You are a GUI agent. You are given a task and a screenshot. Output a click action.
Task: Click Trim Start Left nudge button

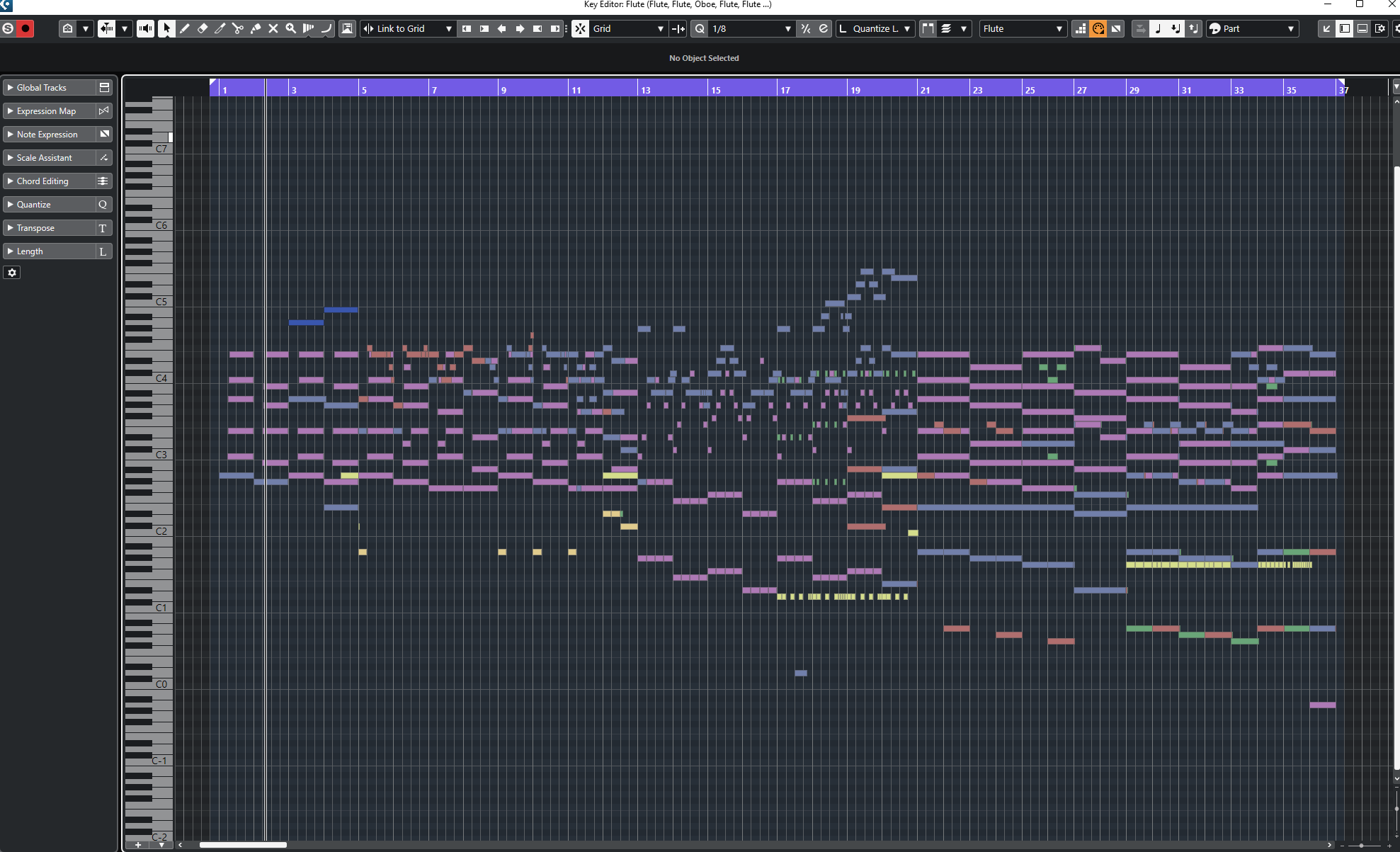[467, 28]
